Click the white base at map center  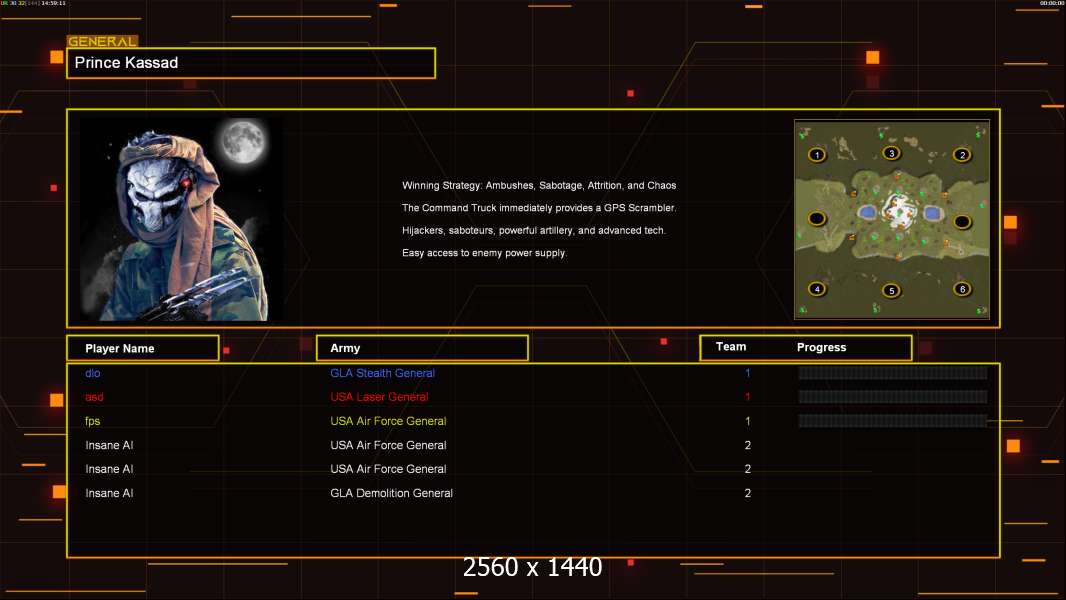899,209
